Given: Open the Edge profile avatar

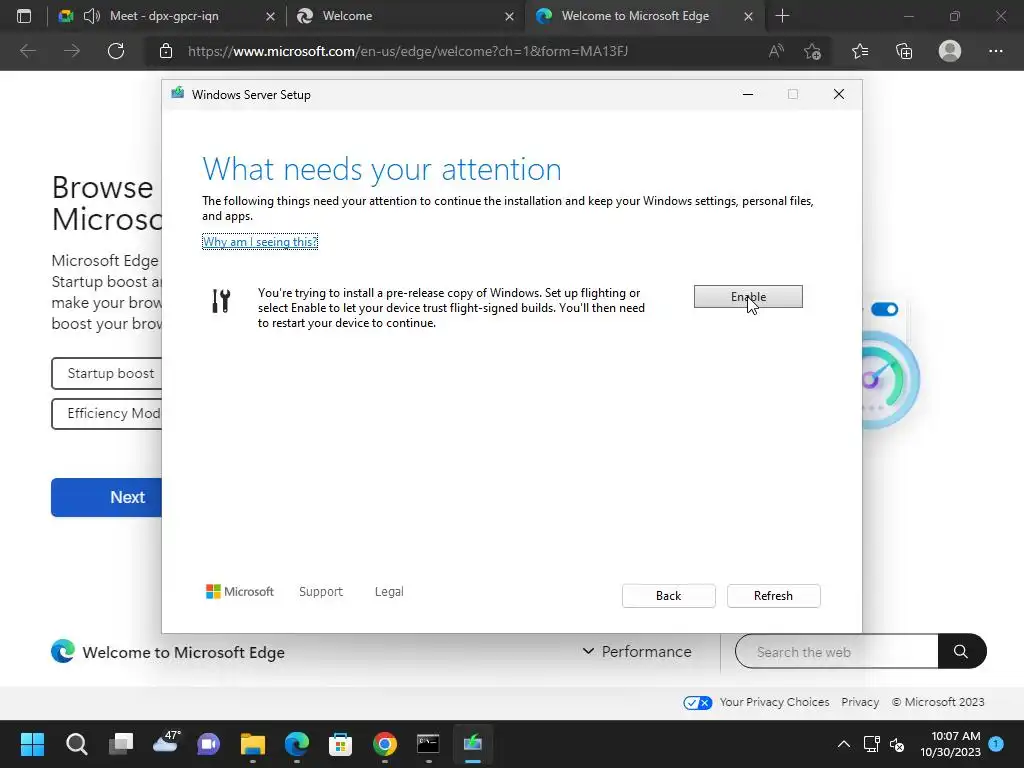Looking at the screenshot, I should pos(950,51).
